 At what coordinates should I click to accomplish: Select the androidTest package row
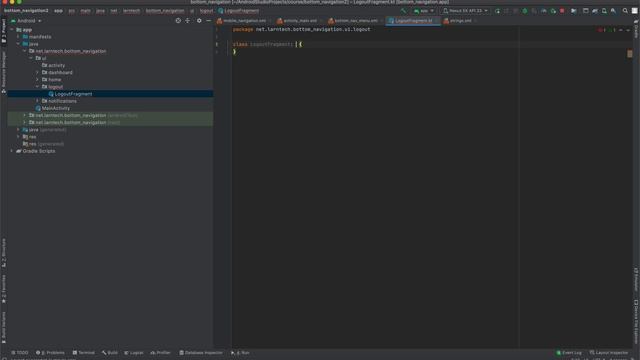click(x=110, y=116)
